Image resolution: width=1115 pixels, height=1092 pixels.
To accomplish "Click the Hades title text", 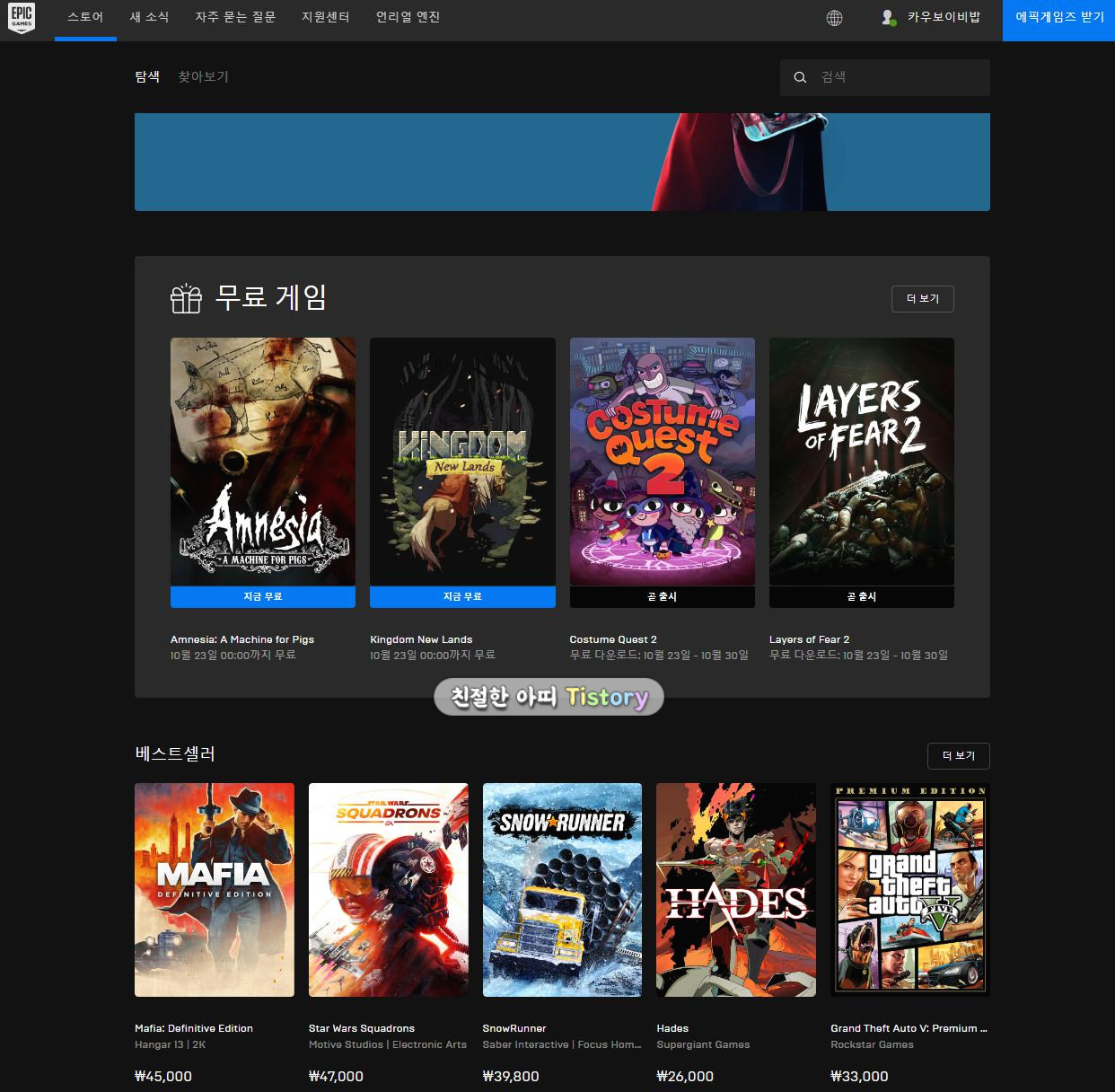I will [x=672, y=1028].
